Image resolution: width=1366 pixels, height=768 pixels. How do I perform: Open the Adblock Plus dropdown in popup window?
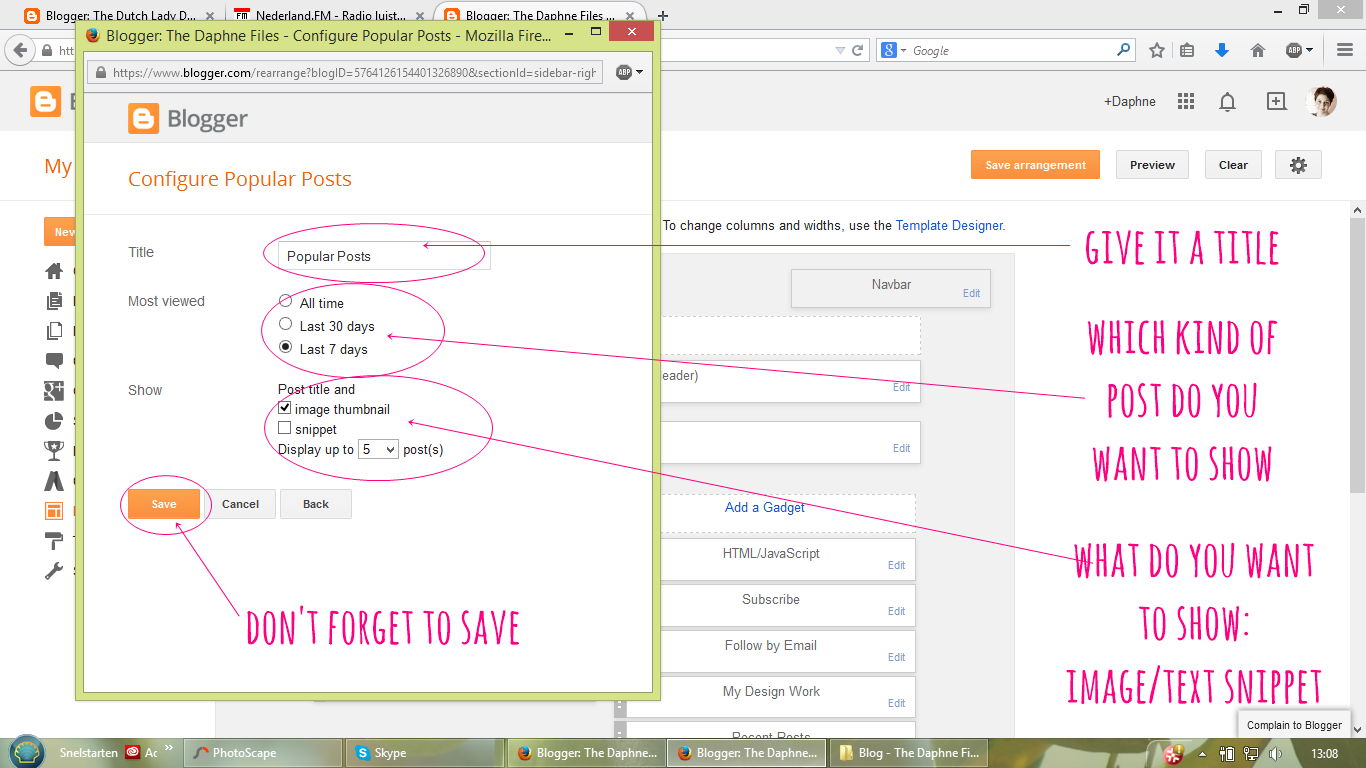[x=639, y=73]
